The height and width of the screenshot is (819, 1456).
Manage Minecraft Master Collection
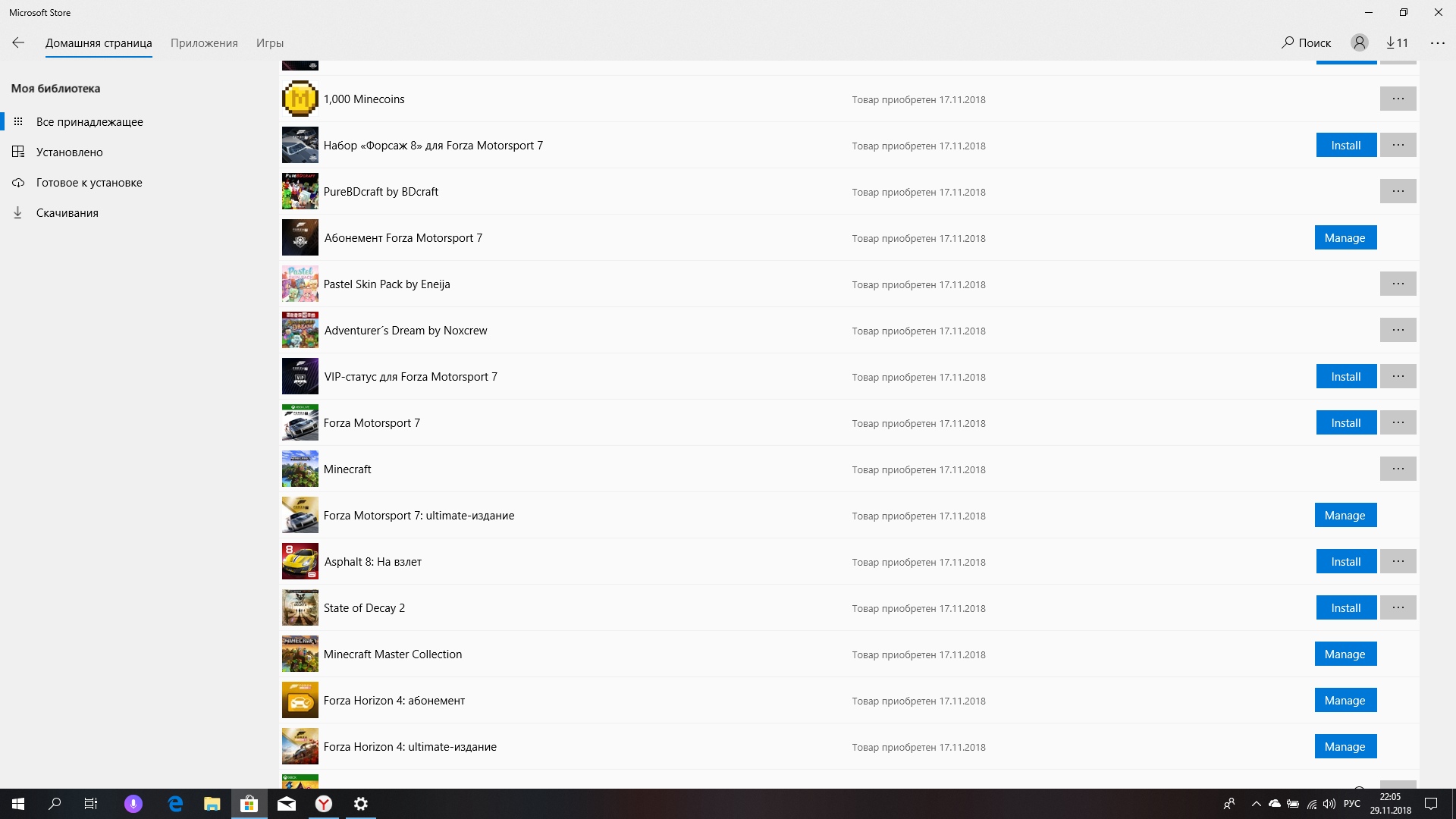click(1345, 654)
